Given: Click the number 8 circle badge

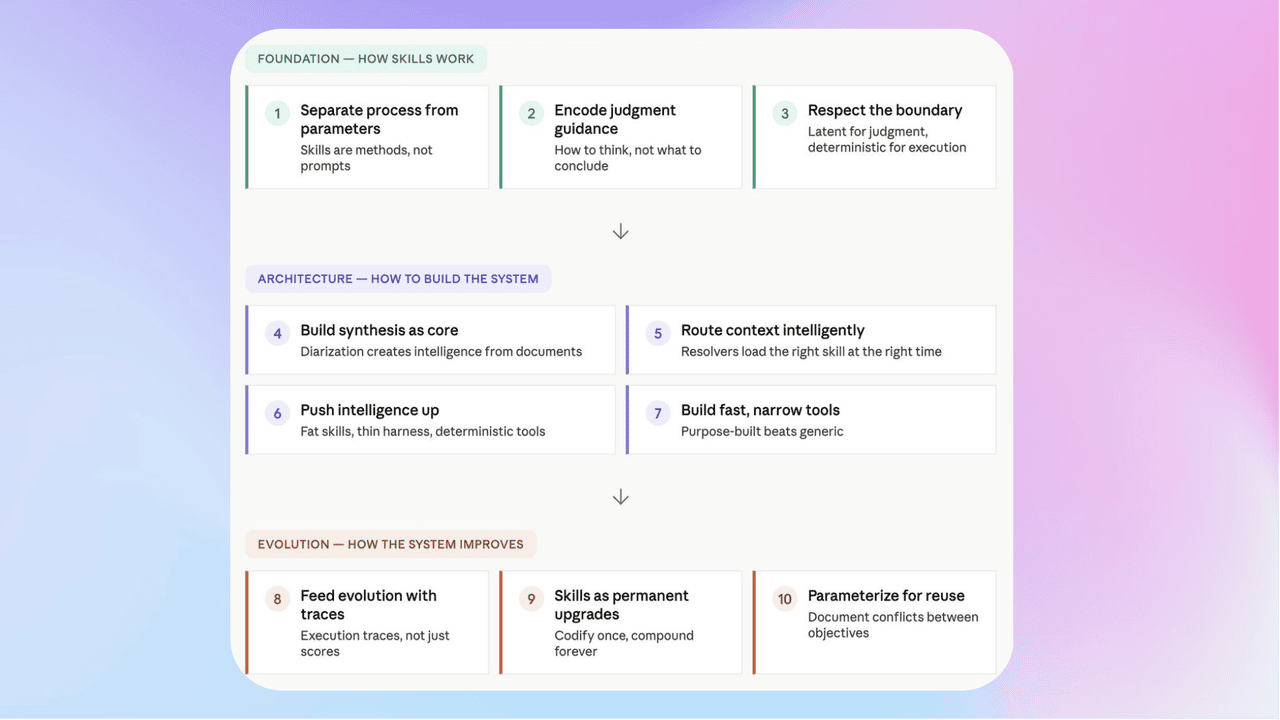Looking at the screenshot, I should point(278,599).
